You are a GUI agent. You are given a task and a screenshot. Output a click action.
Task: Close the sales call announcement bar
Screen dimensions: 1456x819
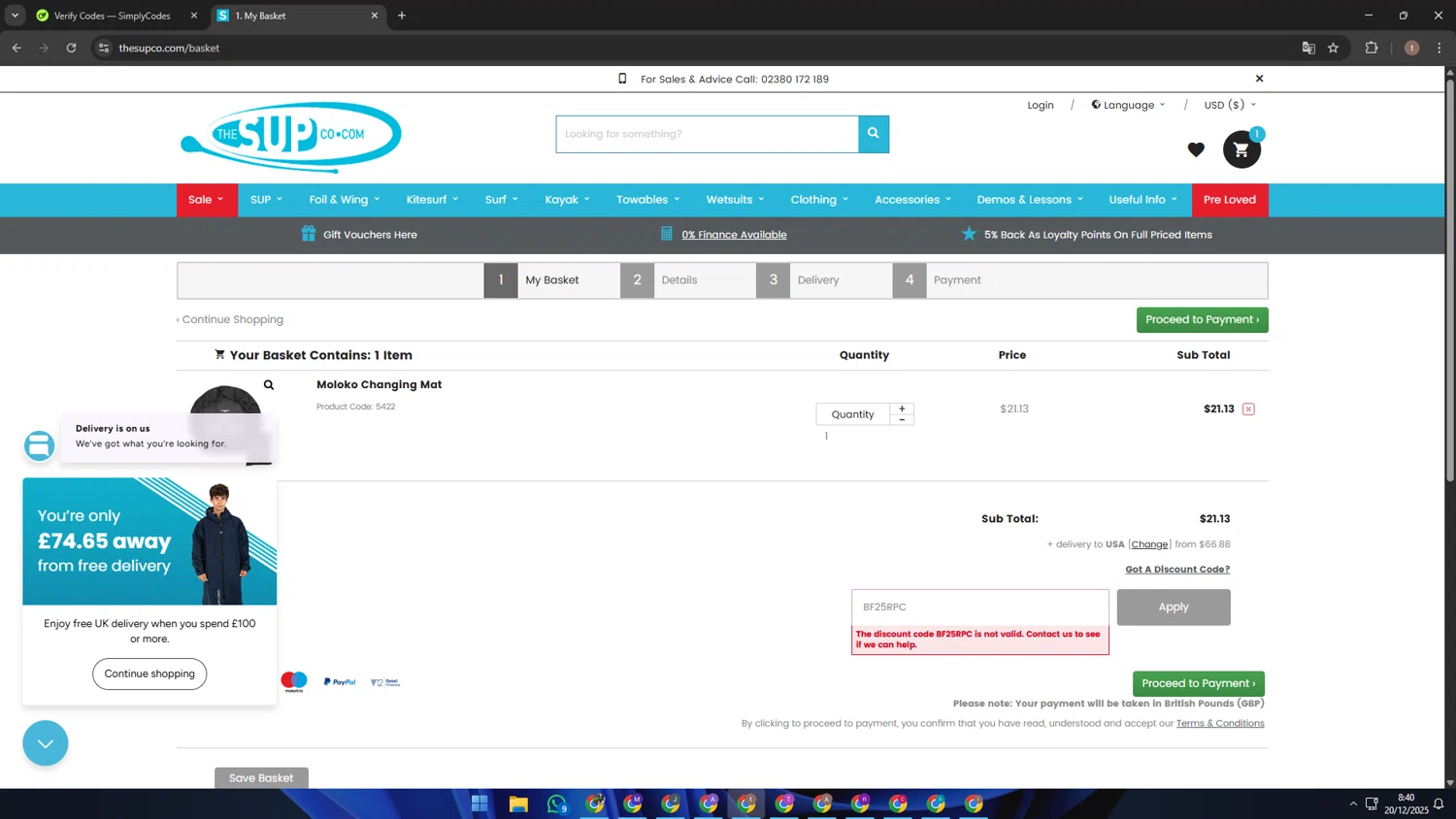coord(1259,79)
